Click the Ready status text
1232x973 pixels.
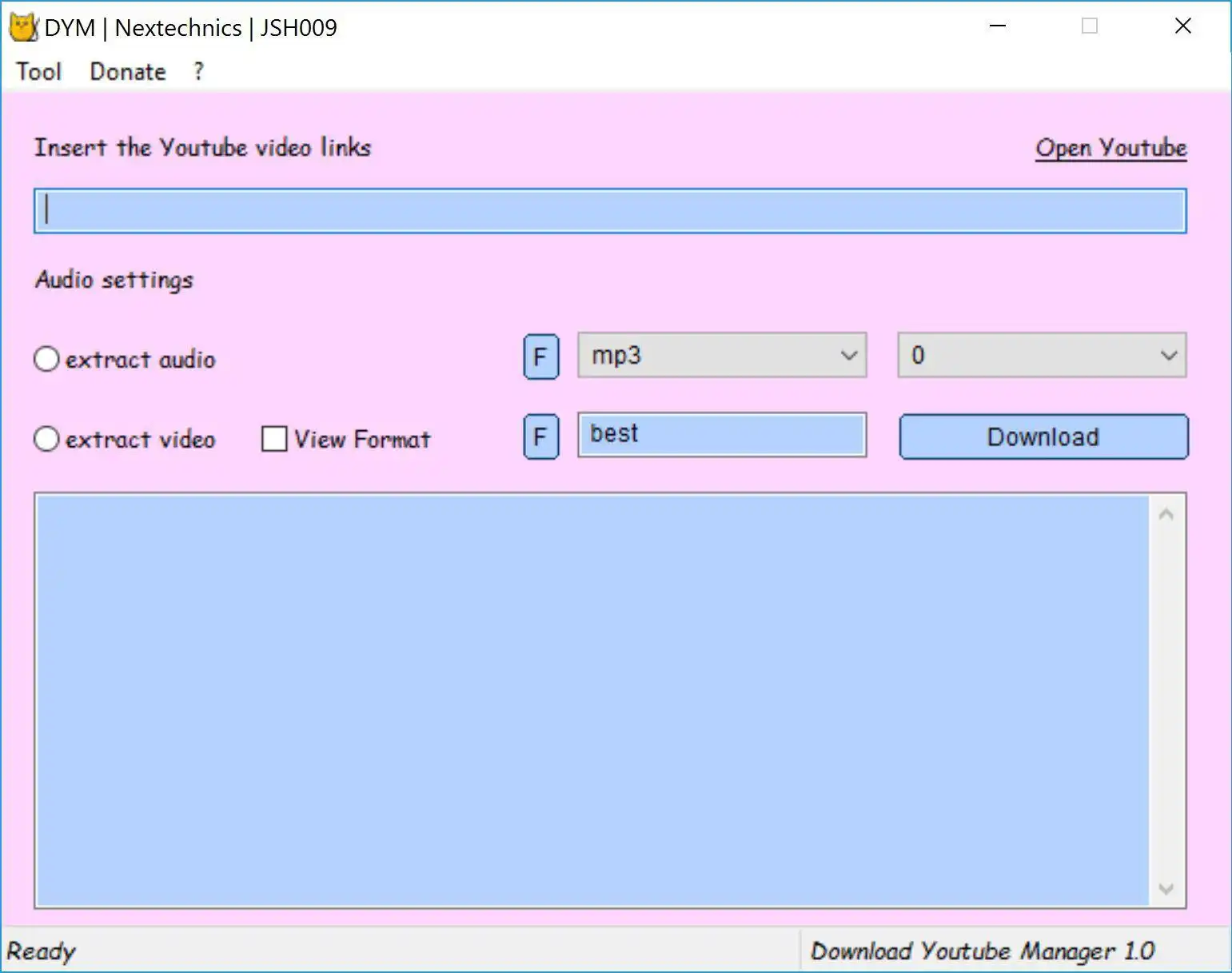coord(41,951)
